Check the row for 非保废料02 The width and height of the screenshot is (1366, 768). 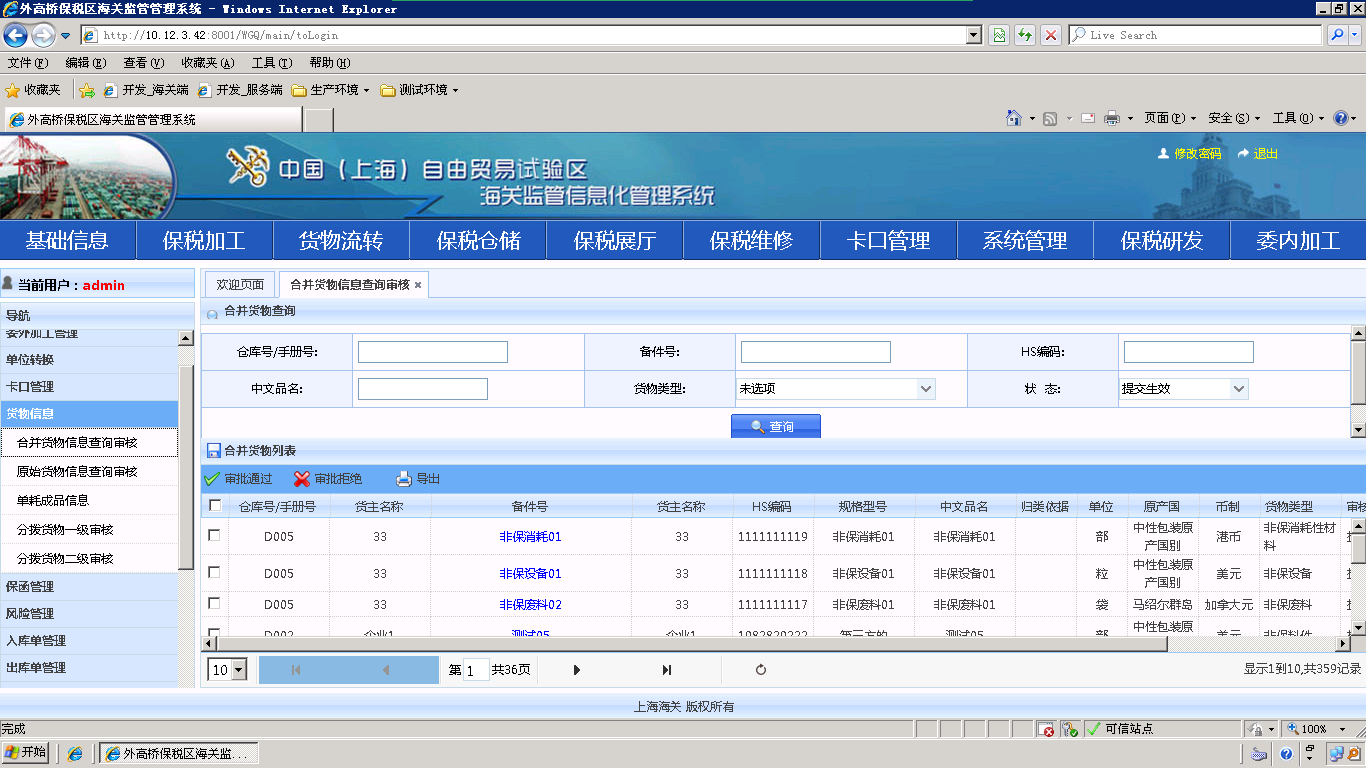[214, 604]
